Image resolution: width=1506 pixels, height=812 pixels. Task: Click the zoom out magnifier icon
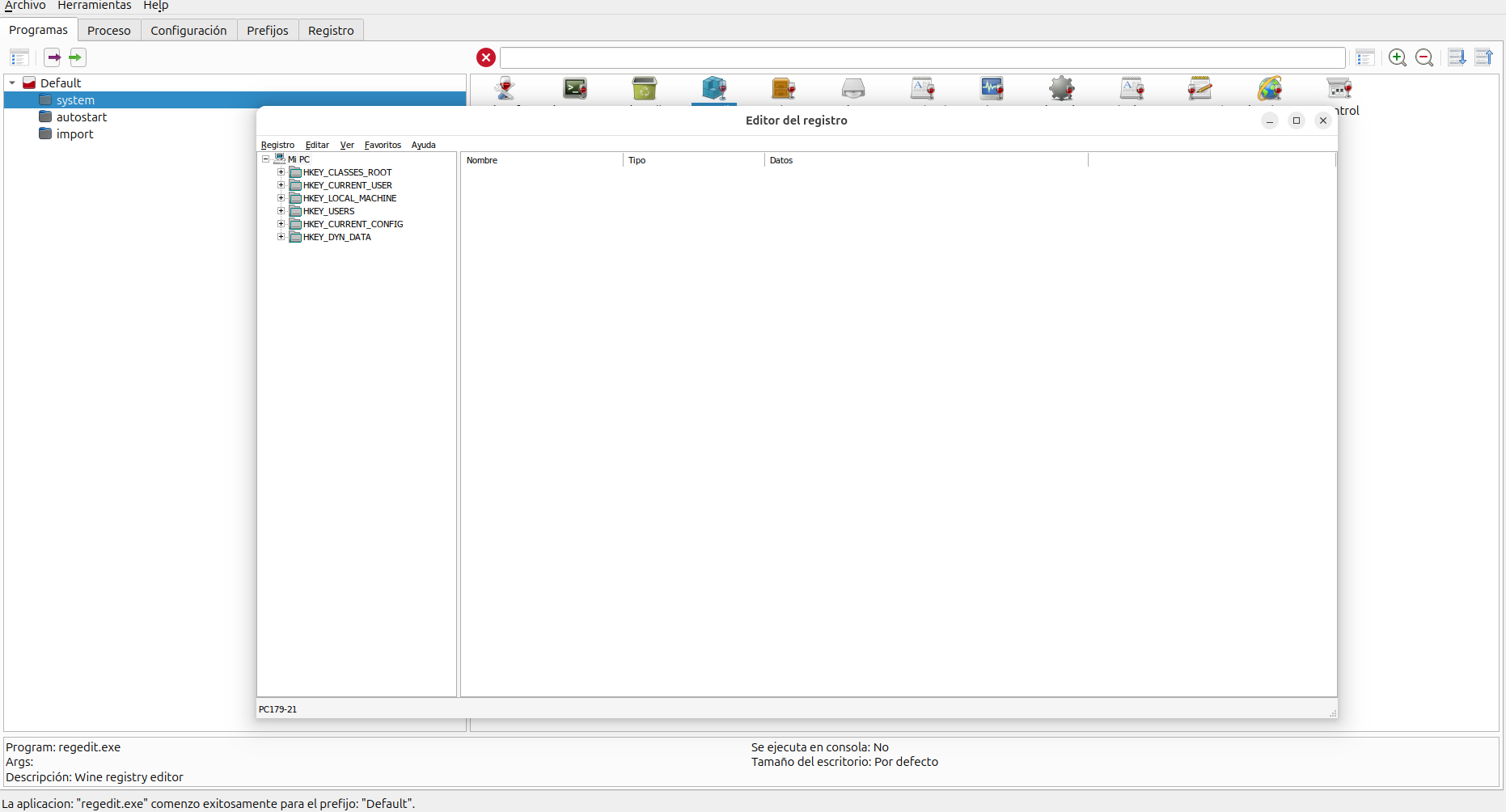click(1424, 57)
